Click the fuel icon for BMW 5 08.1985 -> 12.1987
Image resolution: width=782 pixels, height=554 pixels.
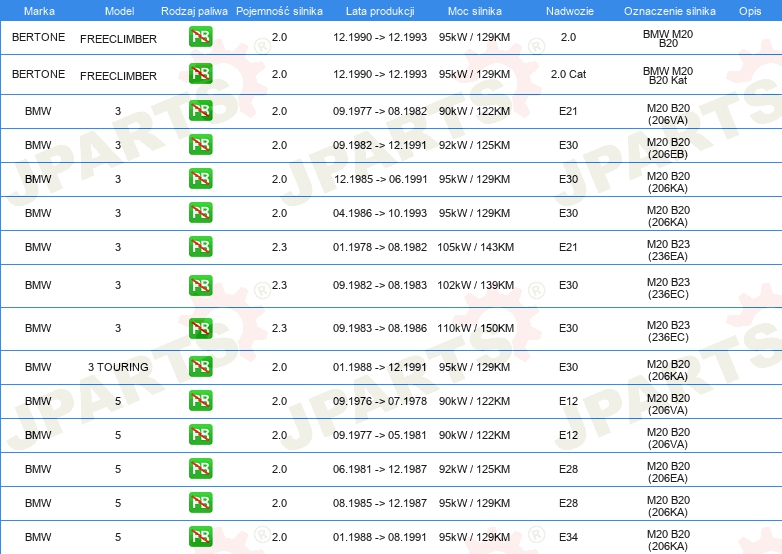pyautogui.click(x=200, y=502)
